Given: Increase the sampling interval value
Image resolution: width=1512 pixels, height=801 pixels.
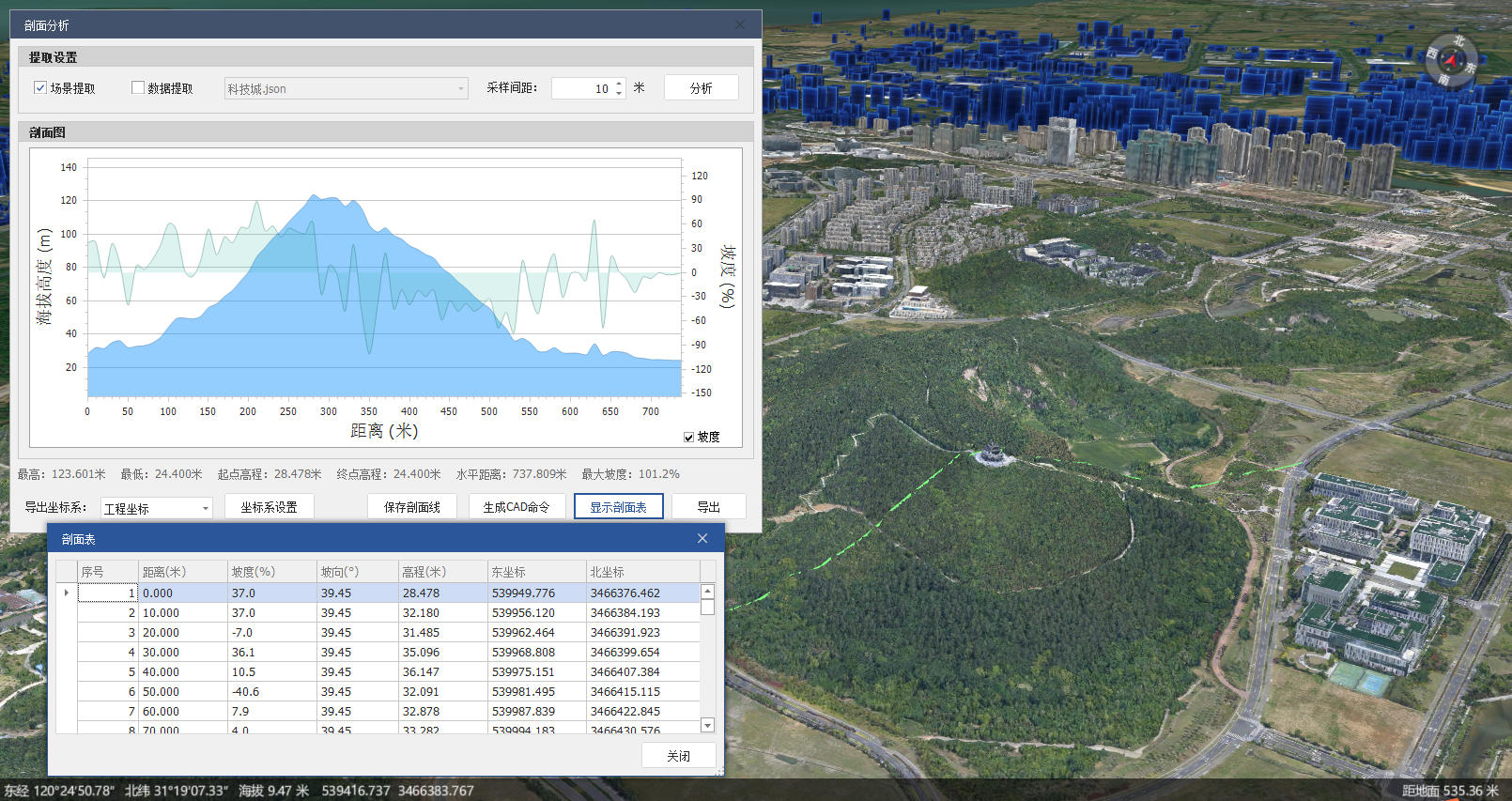Looking at the screenshot, I should click(619, 84).
